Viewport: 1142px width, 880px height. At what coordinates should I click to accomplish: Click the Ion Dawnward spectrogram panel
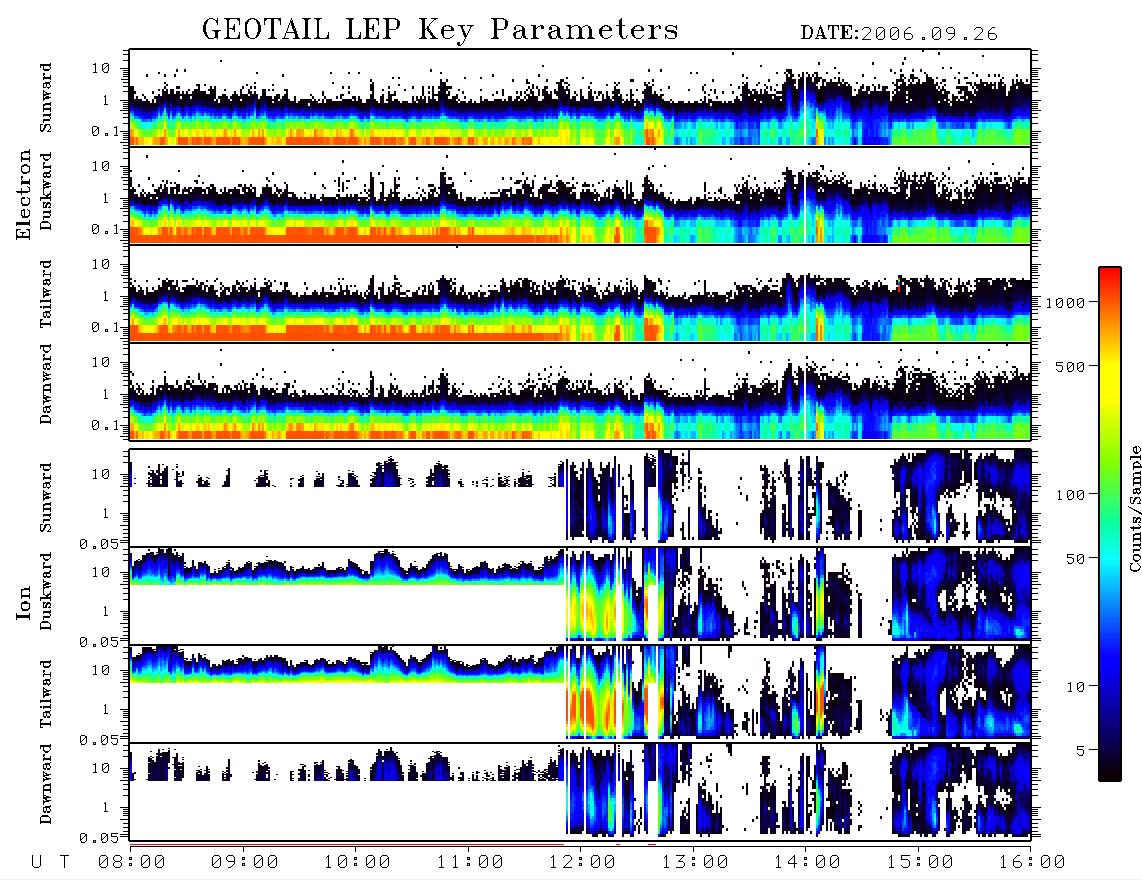(580, 792)
